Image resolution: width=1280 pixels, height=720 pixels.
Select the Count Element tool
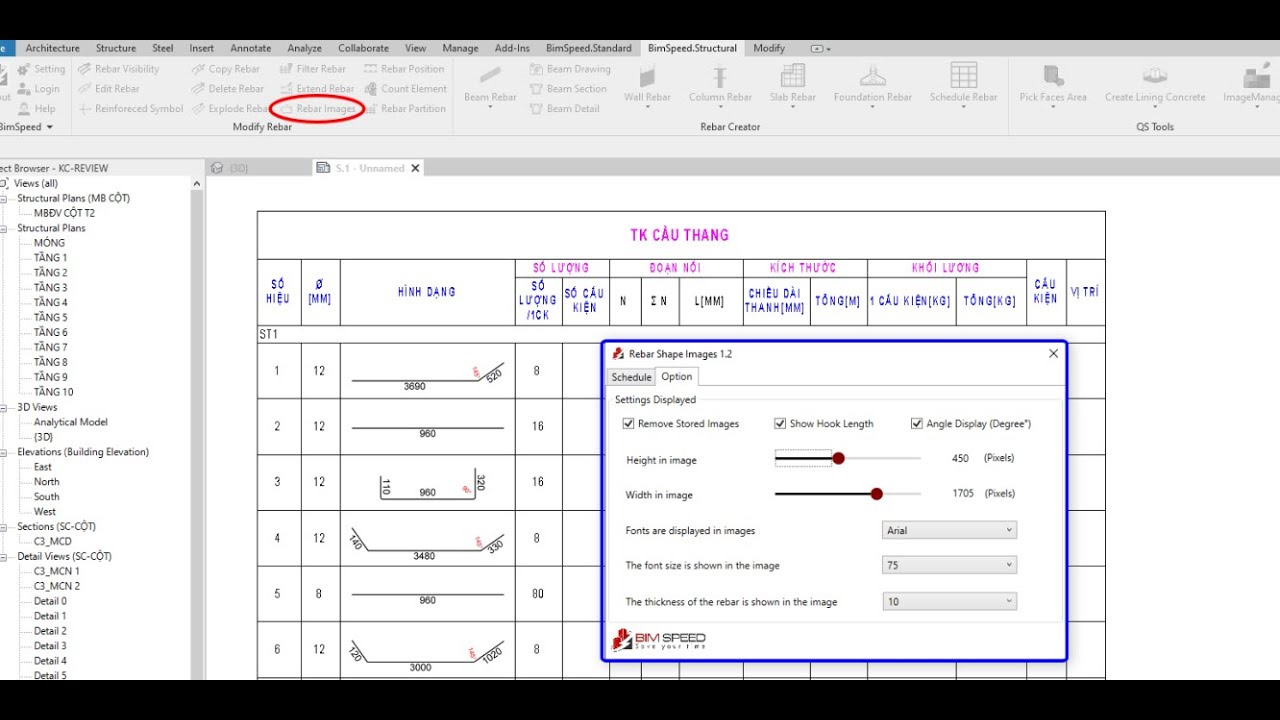click(x=405, y=89)
